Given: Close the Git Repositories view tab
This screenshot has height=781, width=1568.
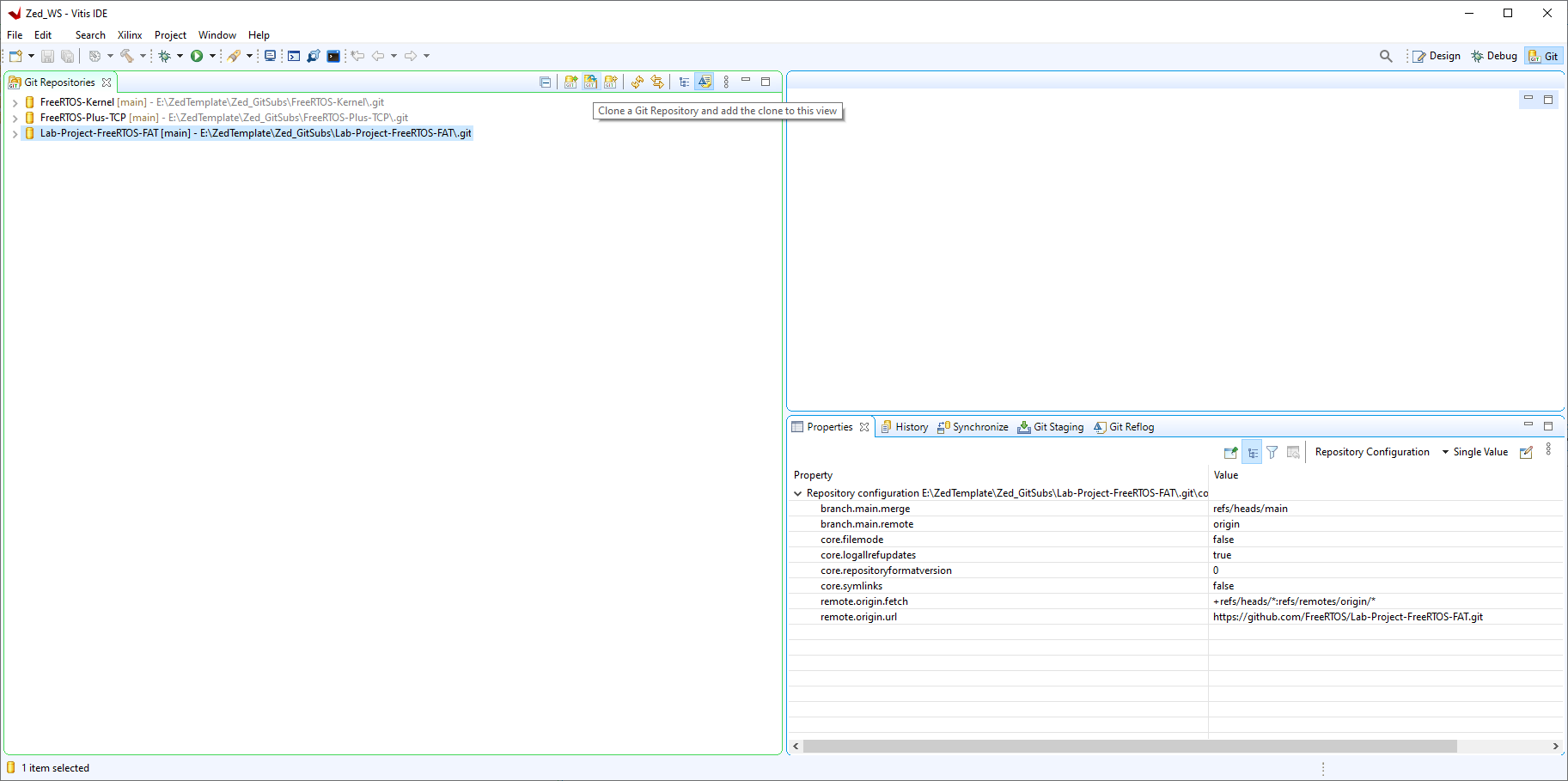Looking at the screenshot, I should (x=107, y=82).
